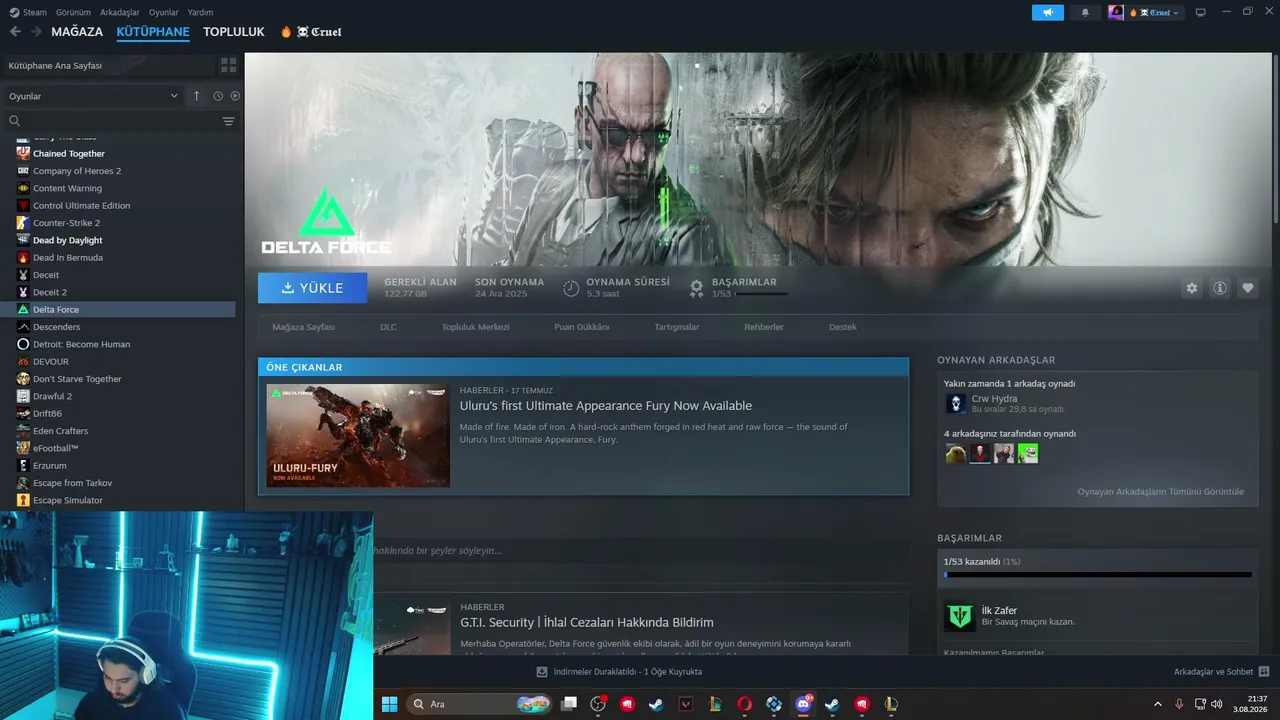Screen dimensions: 1280x720
Task: Open the Uluru's first Ultimate Appearance news headline
Action: [606, 406]
